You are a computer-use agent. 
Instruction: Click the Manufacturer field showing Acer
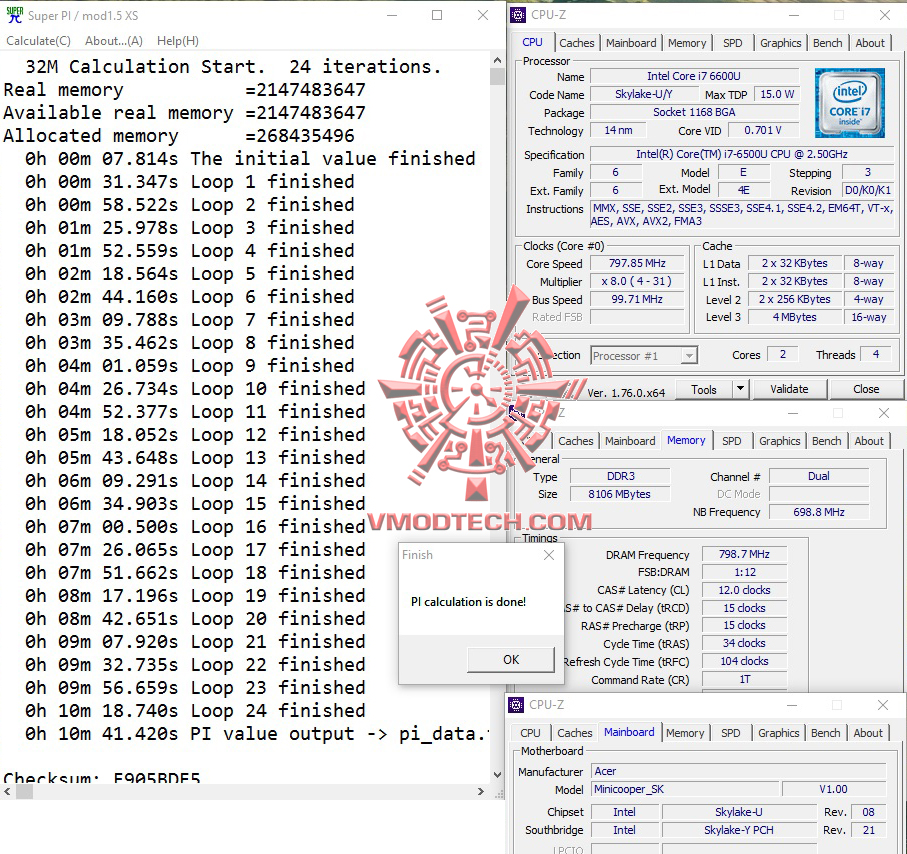(x=739, y=771)
